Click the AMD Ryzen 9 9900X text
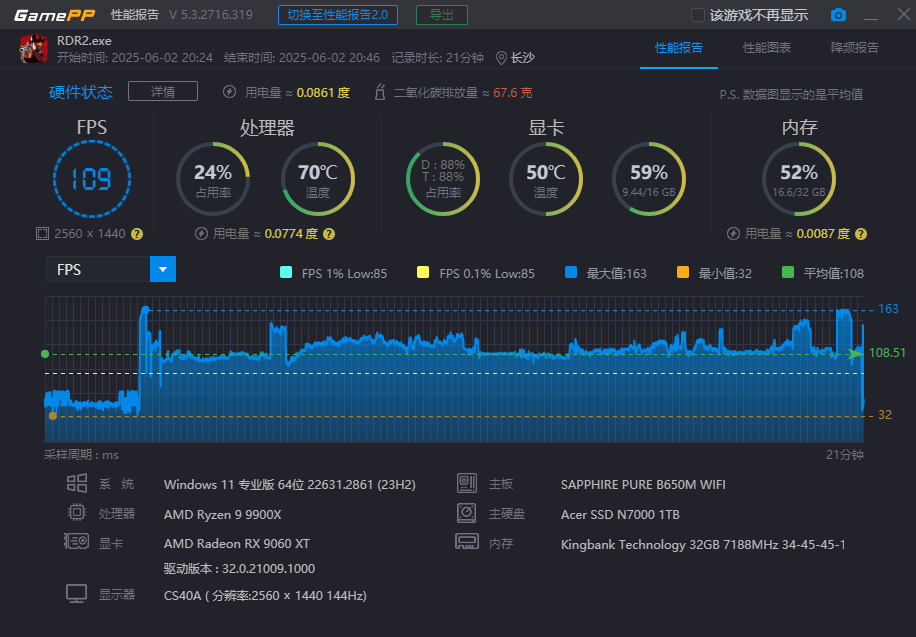916x637 pixels. tap(223, 515)
